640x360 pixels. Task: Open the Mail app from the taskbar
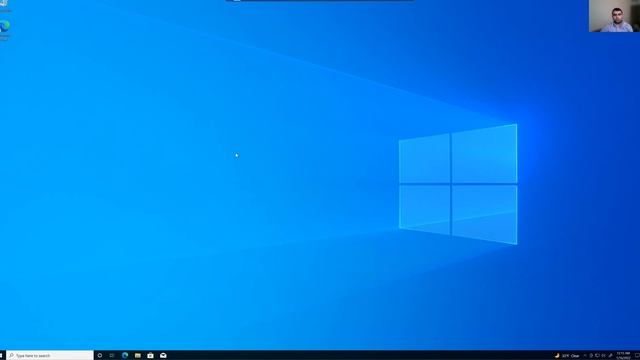pyautogui.click(x=163, y=356)
